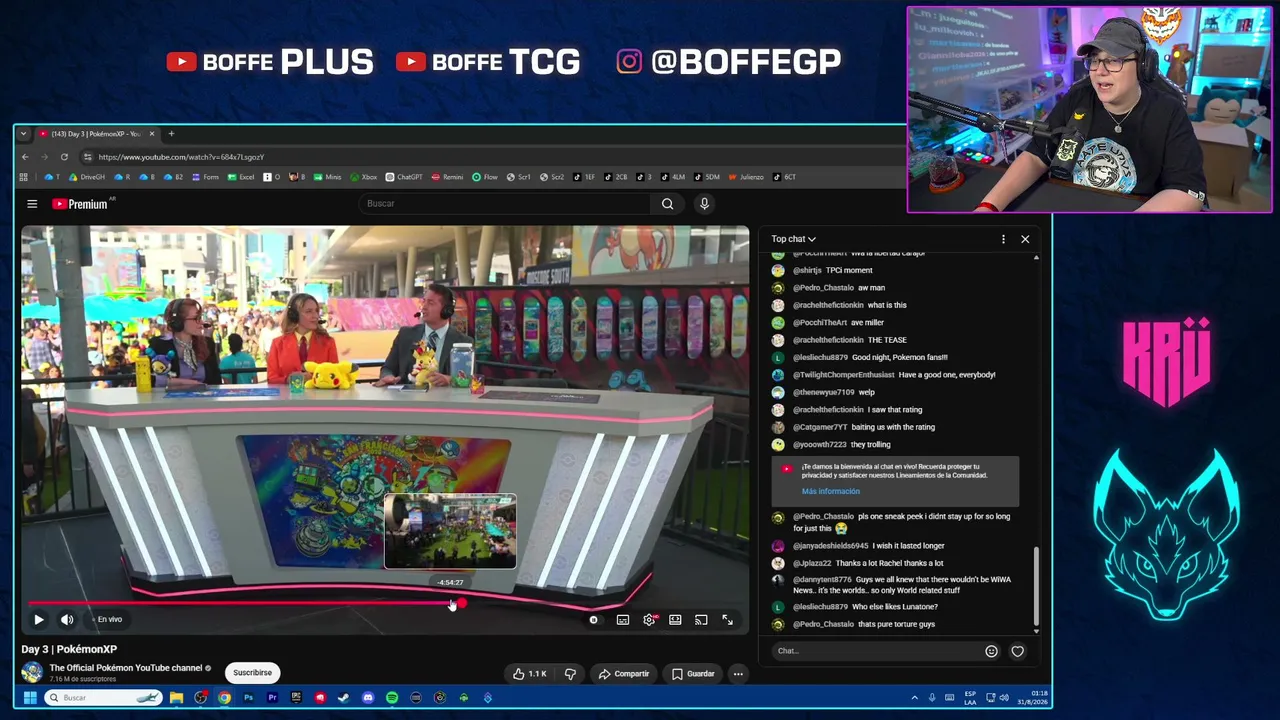
Task: Open the Xbox bookmark
Action: (364, 177)
